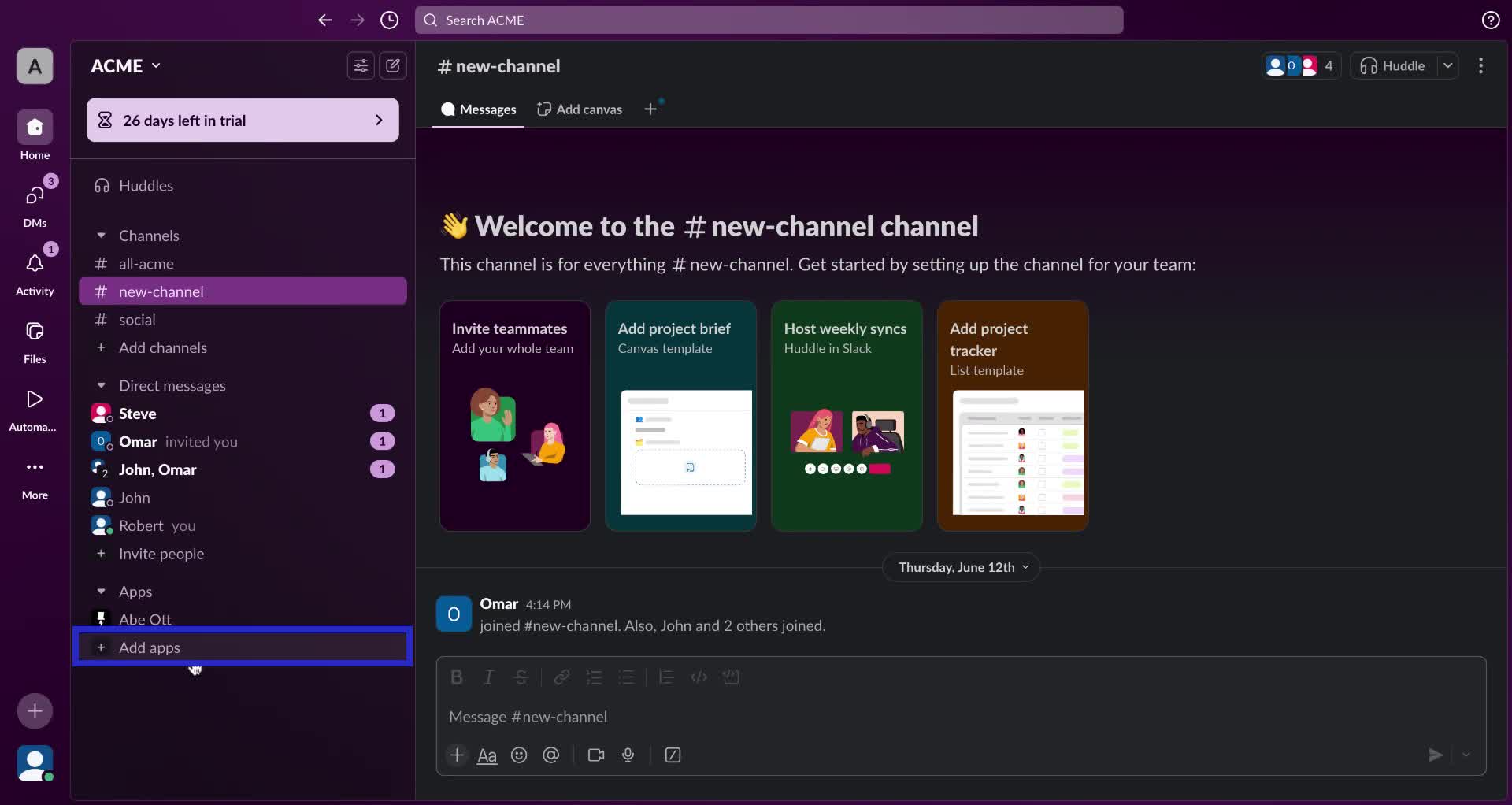Open the filter conversations icon beside ACME
Viewport: 1512px width, 805px height.
[360, 66]
